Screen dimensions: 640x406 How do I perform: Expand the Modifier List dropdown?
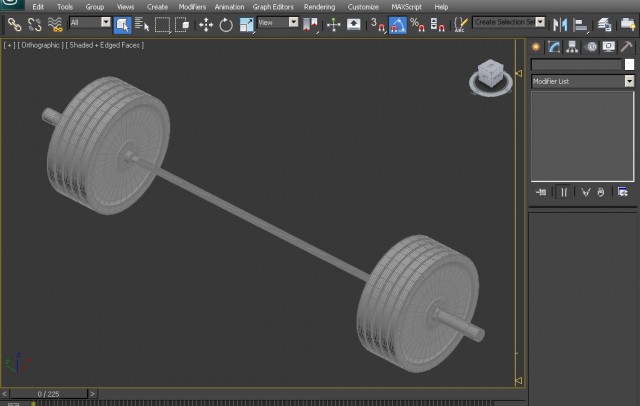[629, 81]
